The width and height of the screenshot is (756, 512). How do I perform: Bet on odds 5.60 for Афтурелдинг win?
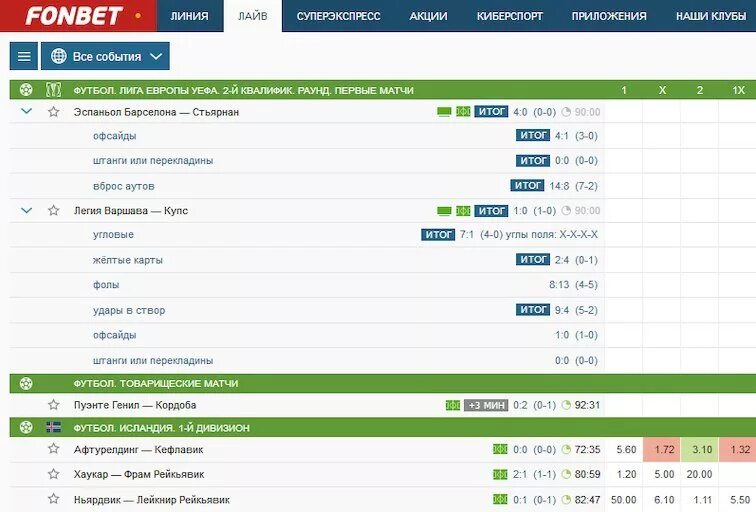[x=626, y=449]
